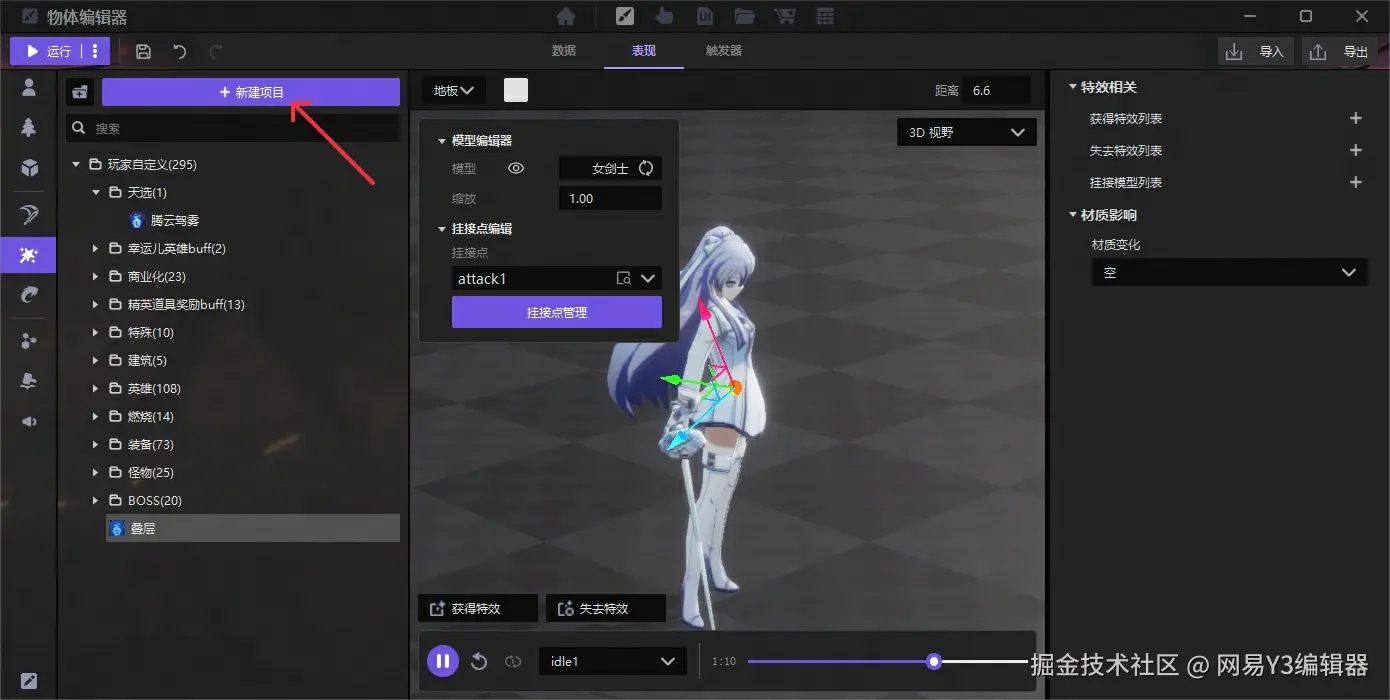This screenshot has width=1390, height=700.
Task: Add entry to 获得特效列表
Action: [x=1356, y=118]
